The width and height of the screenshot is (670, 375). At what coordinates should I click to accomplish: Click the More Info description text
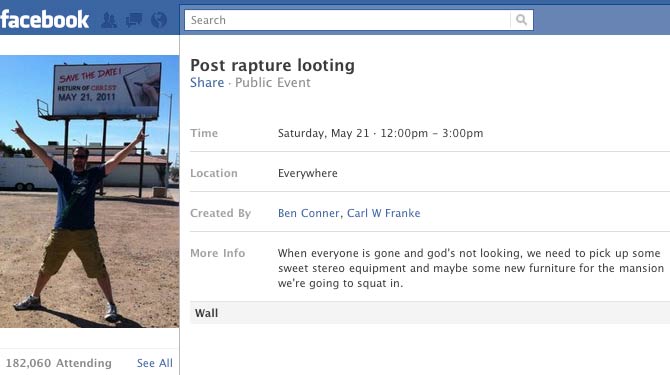pyautogui.click(x=470, y=268)
